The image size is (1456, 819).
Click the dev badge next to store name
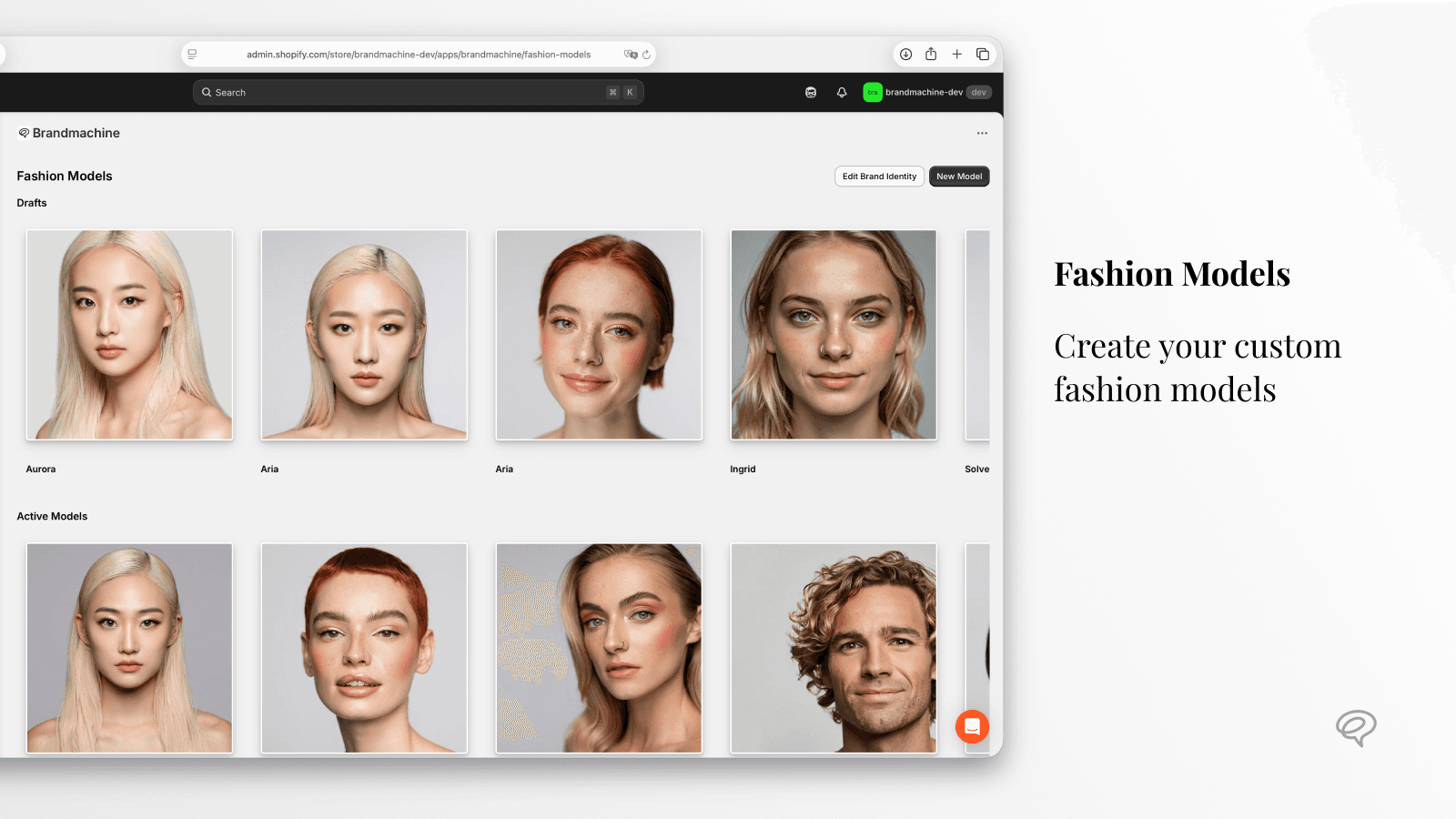(x=979, y=92)
